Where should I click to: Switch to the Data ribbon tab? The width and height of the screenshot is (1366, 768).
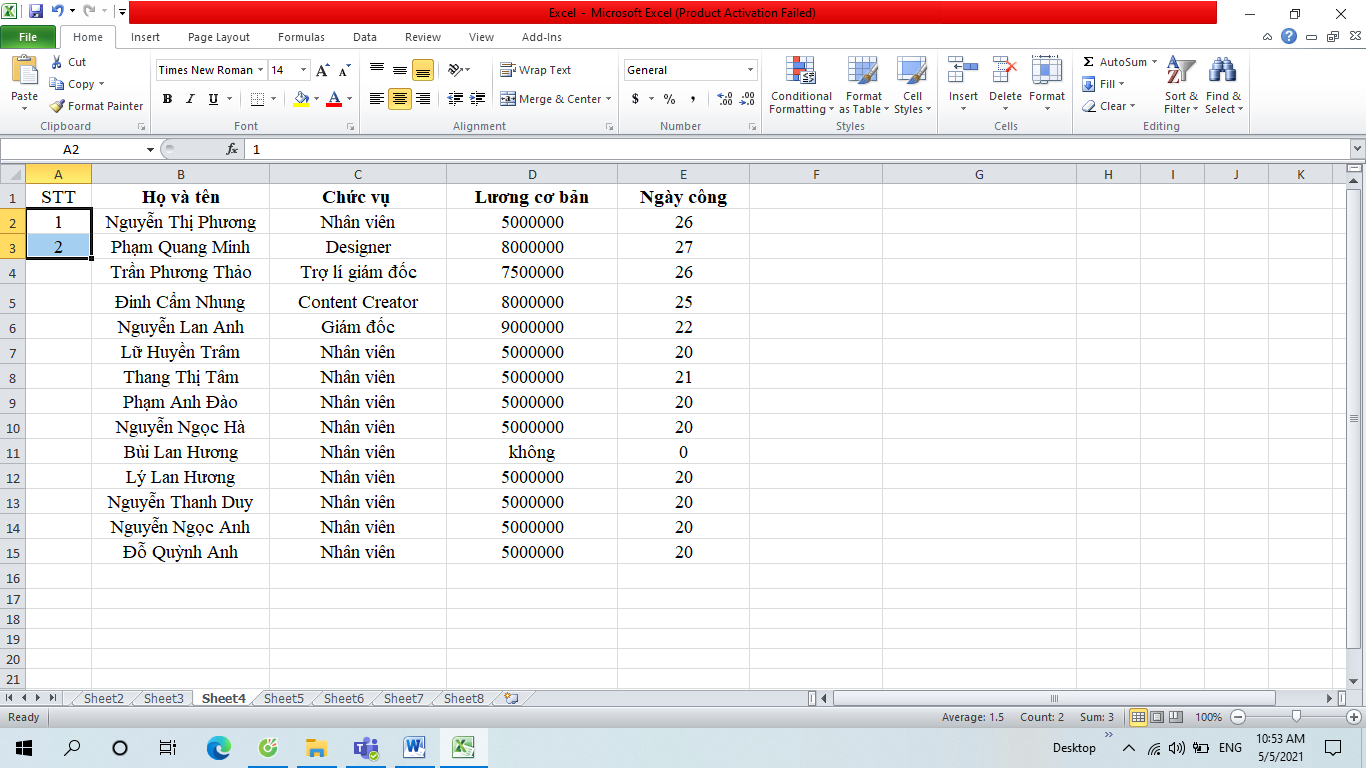coord(365,37)
